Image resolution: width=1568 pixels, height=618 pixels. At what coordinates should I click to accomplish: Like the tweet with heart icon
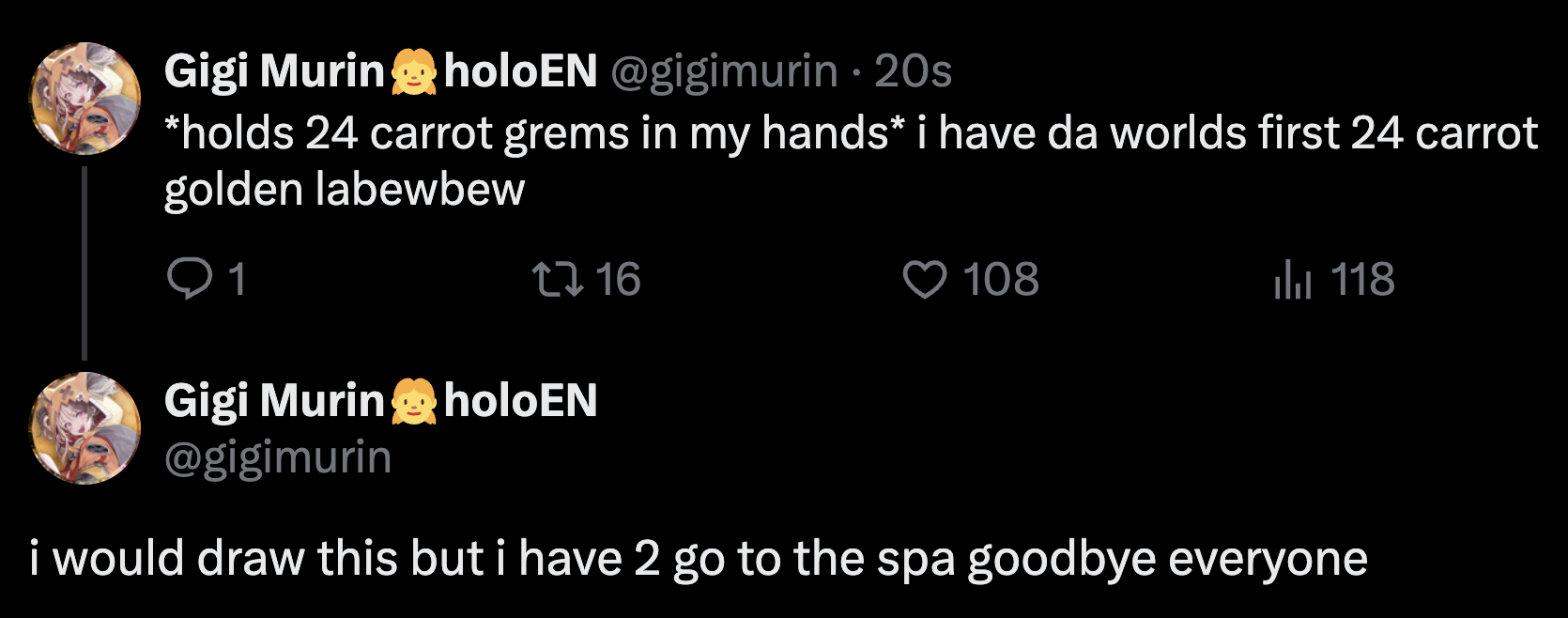(x=925, y=279)
